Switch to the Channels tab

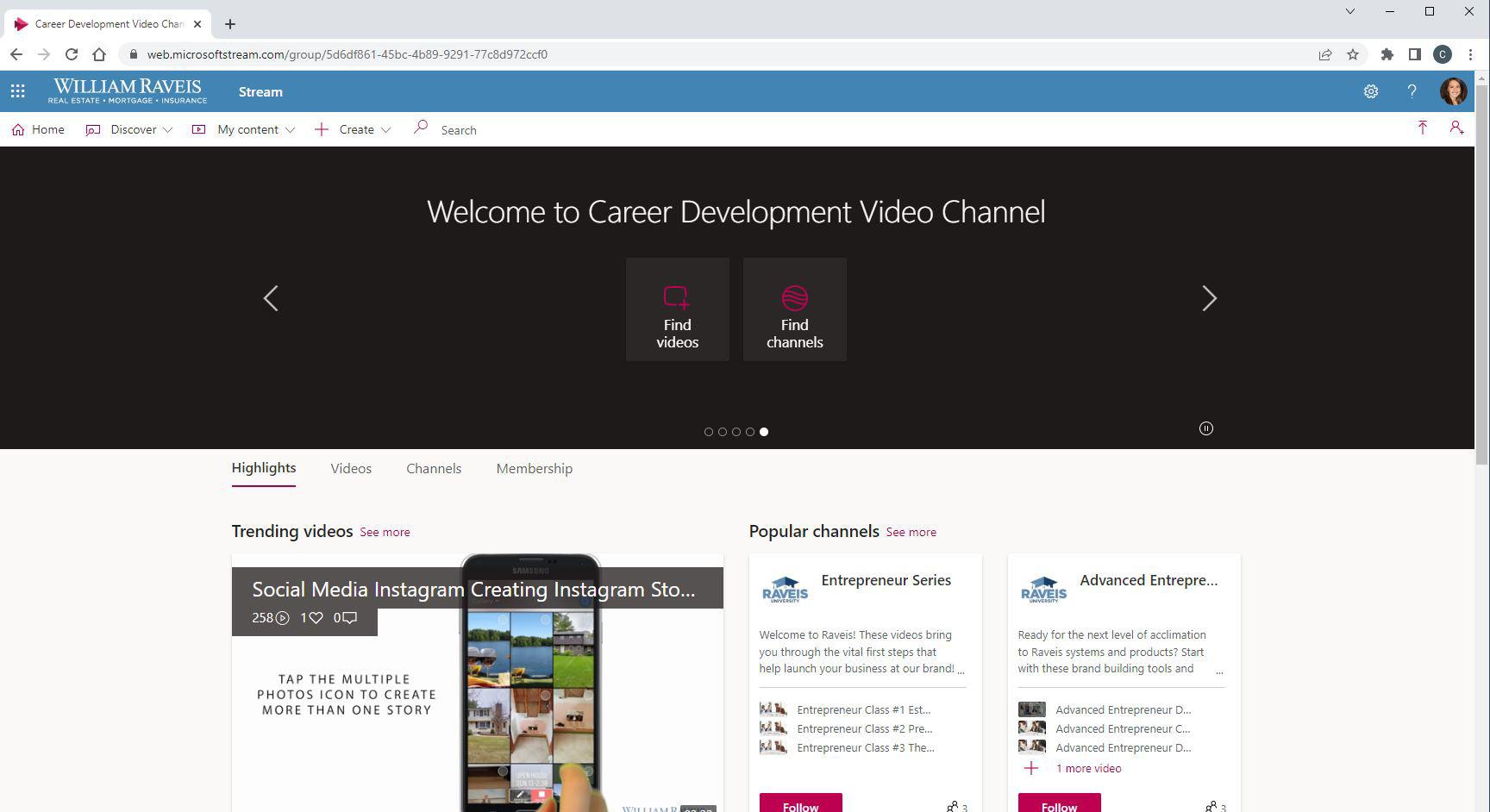tap(434, 469)
